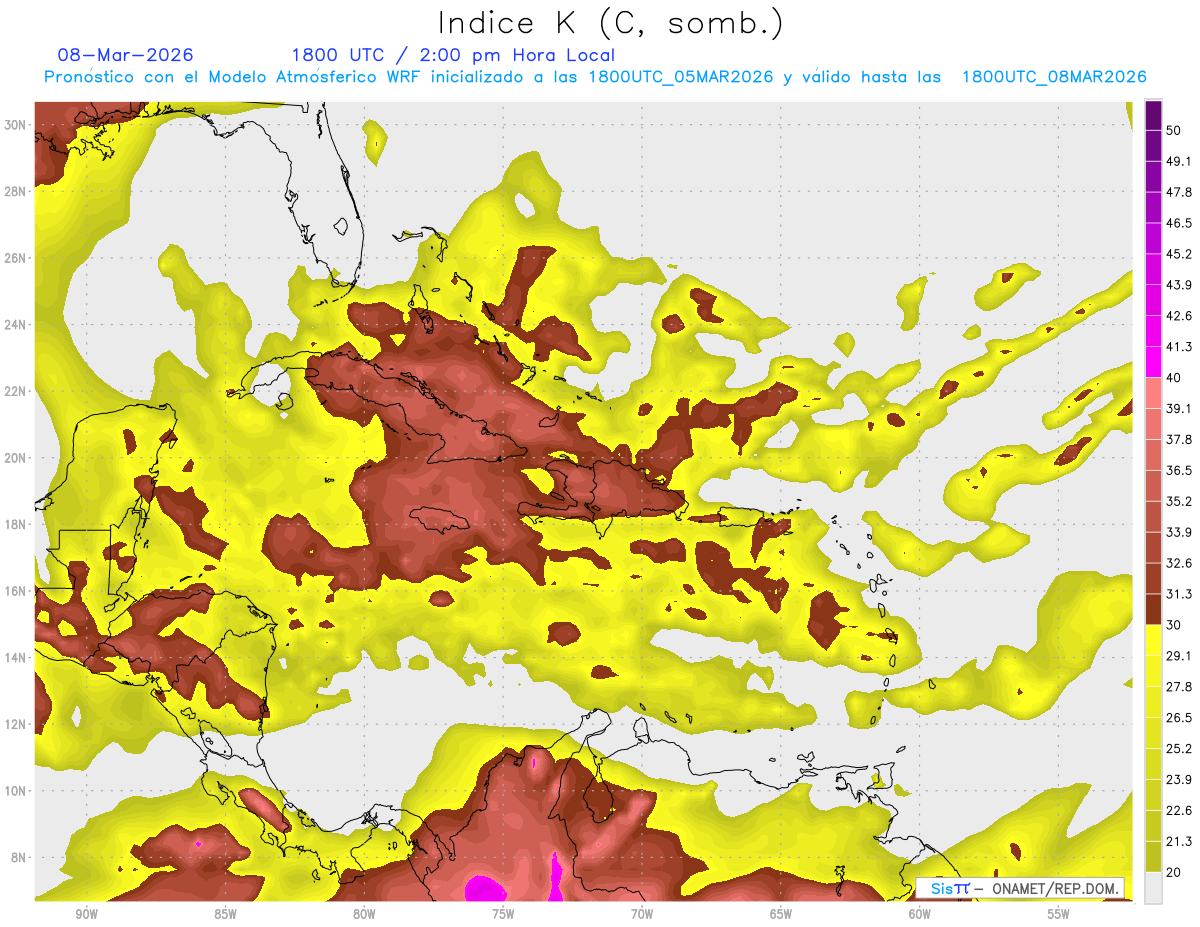Click longitude label "90W"

[x=86, y=915]
